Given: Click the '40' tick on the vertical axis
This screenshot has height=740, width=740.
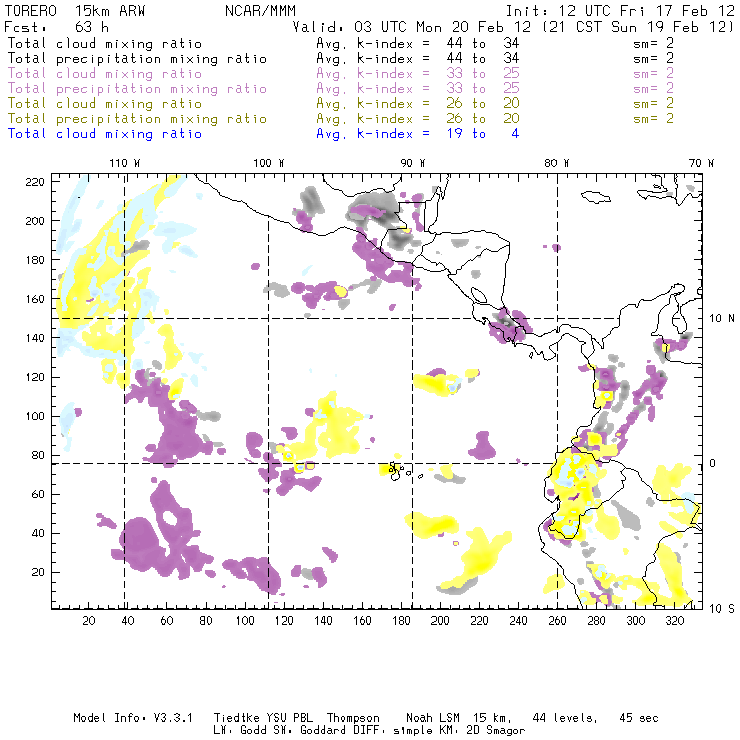Looking at the screenshot, I should coord(39,533).
